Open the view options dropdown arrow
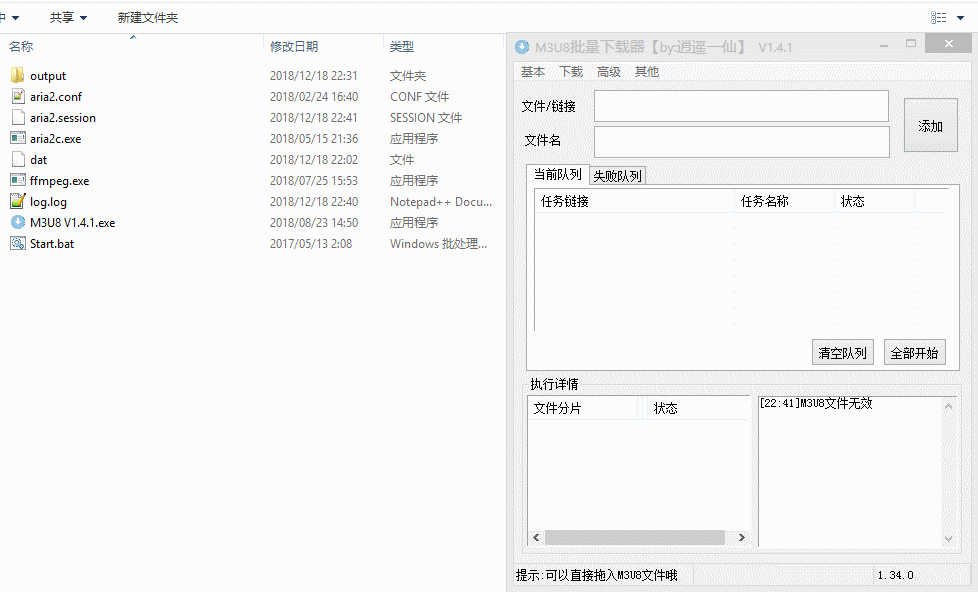 961,18
